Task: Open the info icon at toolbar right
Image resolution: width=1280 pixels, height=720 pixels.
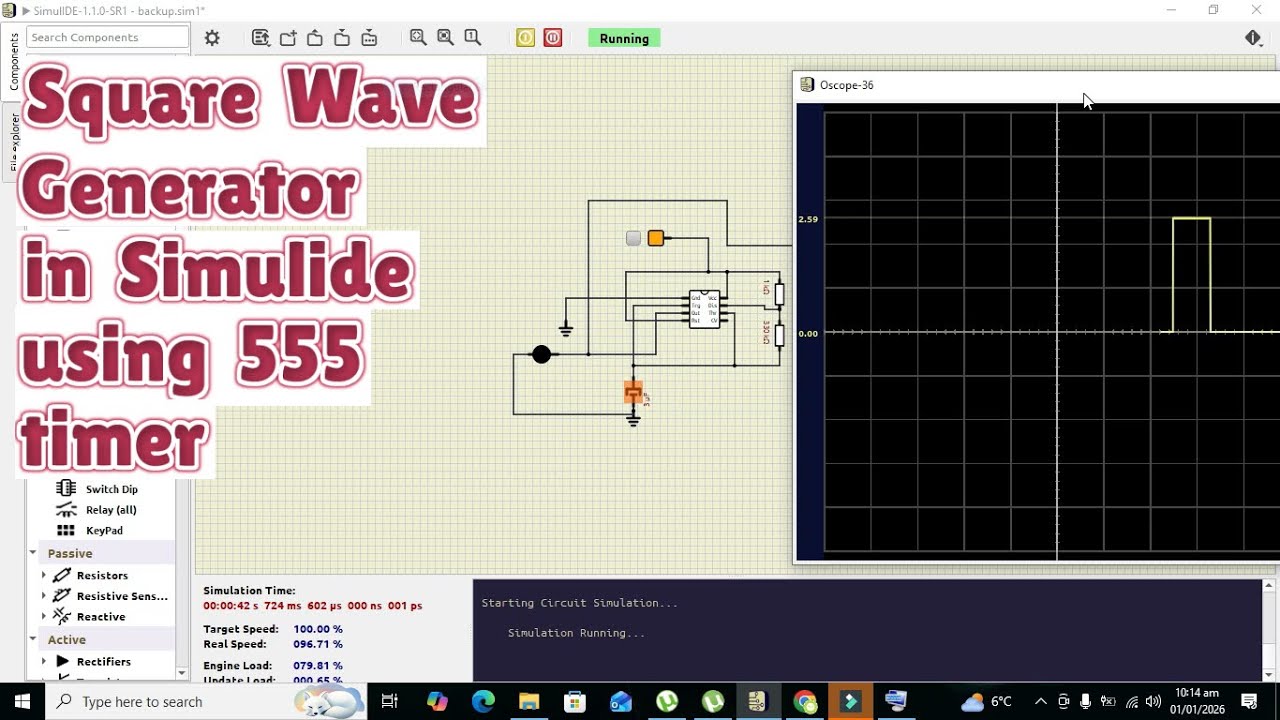Action: 1253,38
